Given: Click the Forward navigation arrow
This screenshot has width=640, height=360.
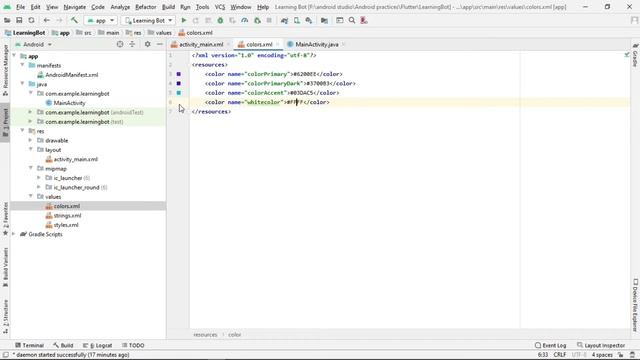Looking at the screenshot, I should [x=59, y=20].
